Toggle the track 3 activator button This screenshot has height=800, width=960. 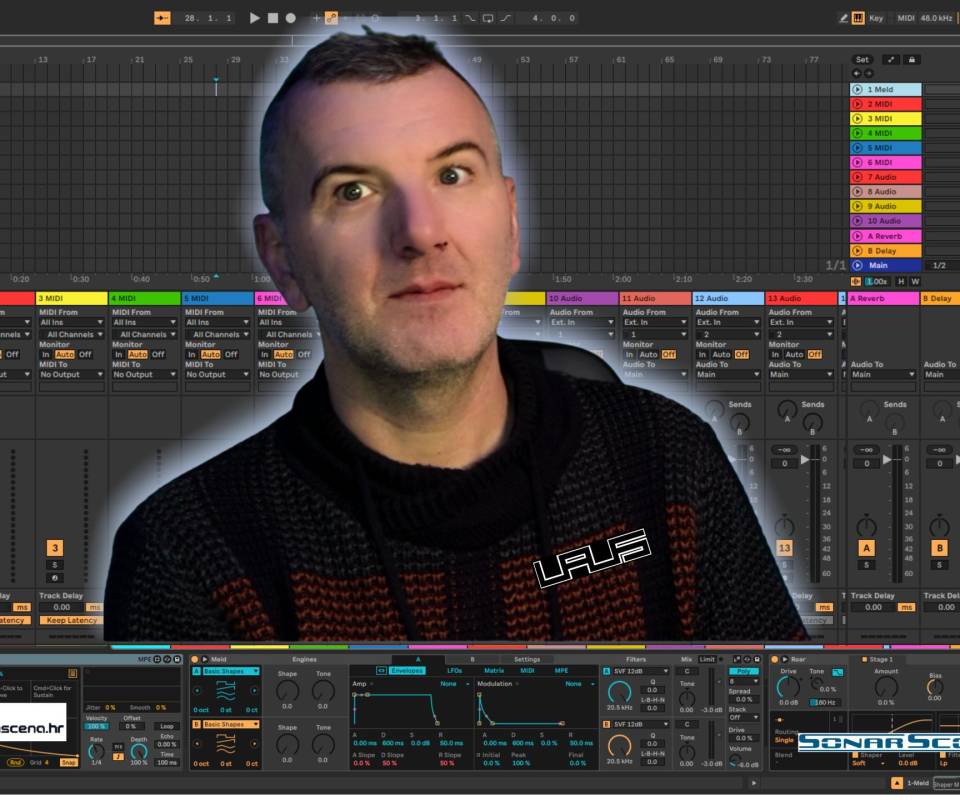point(55,548)
